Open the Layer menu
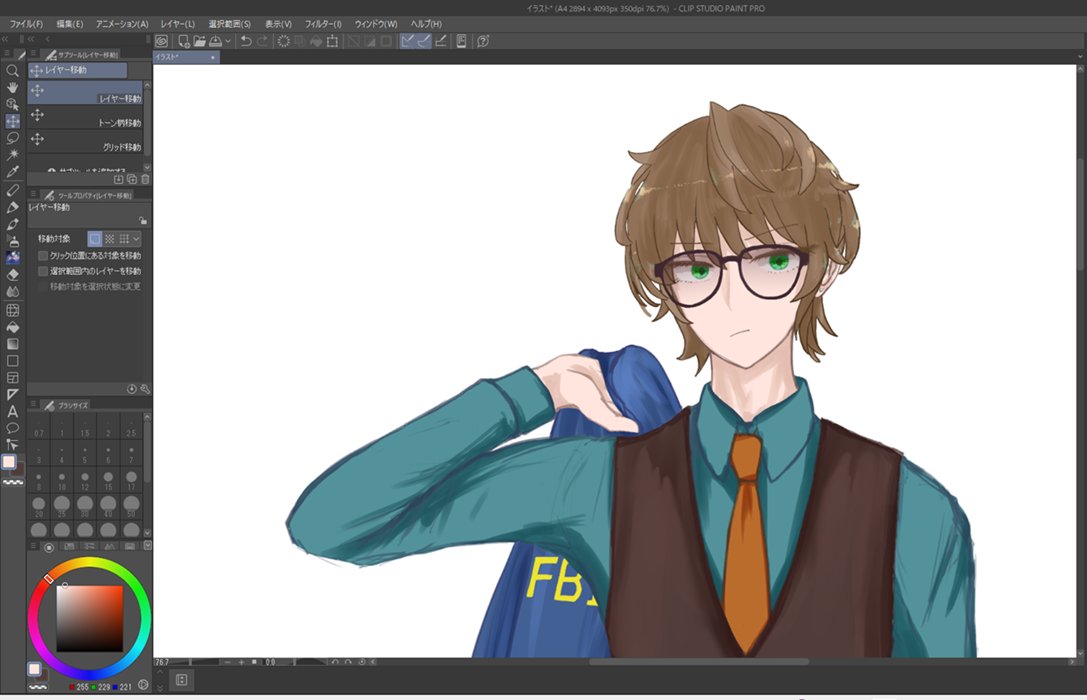The image size is (1087, 700). pos(177,24)
